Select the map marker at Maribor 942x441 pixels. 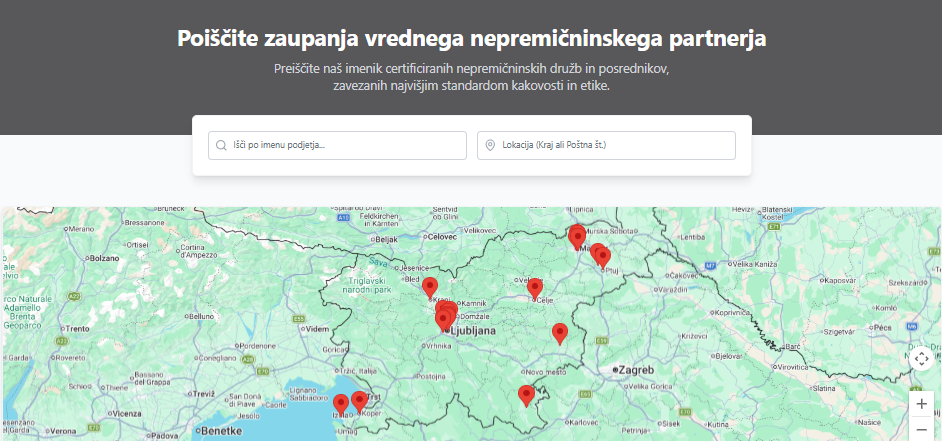point(577,236)
